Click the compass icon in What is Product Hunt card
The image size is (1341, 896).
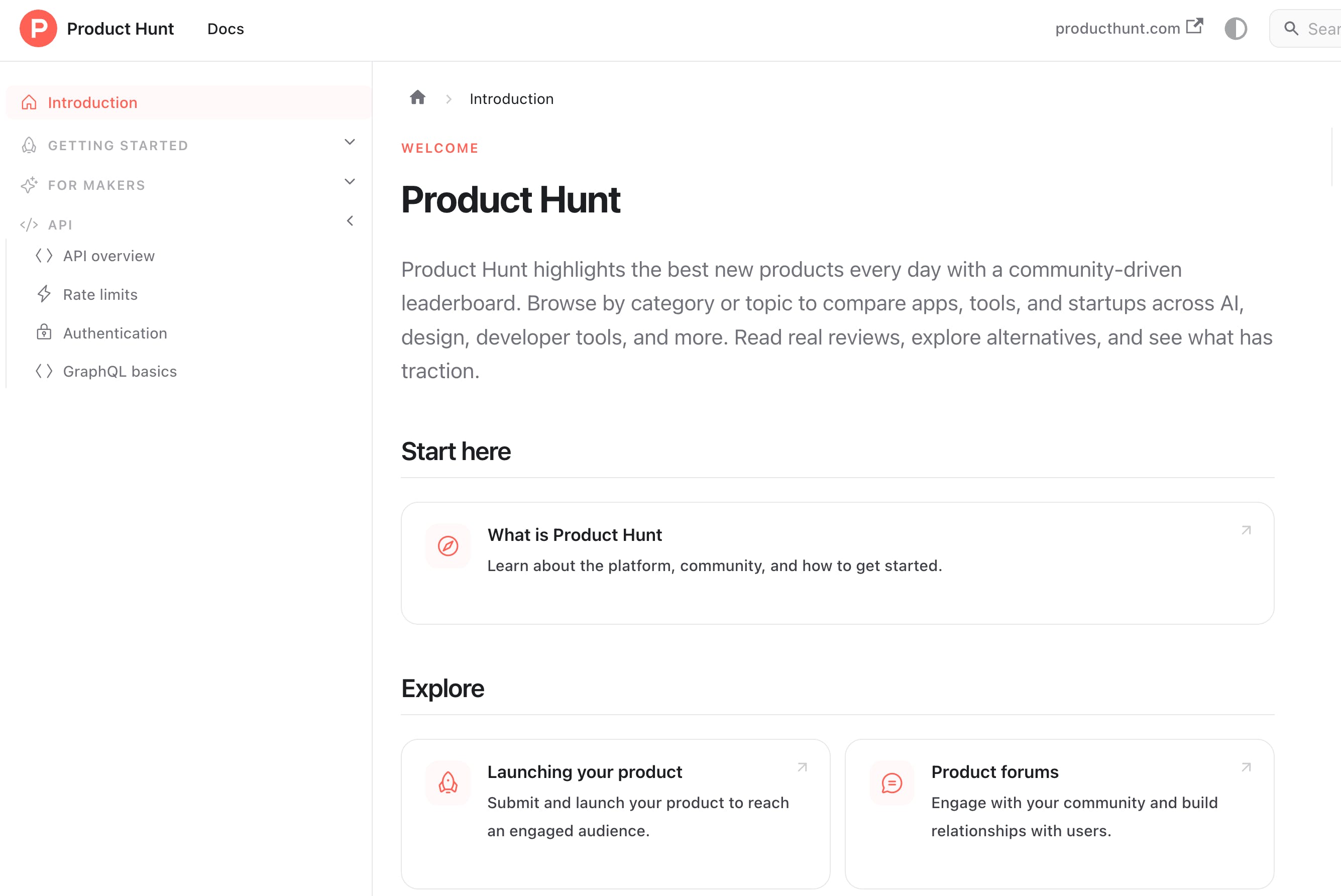[448, 546]
